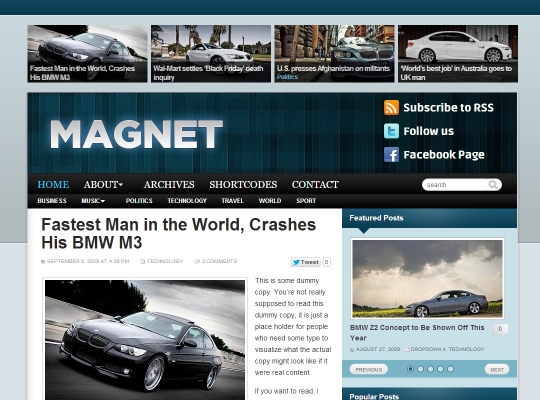
Task: Open the ARCHIVES menu item
Action: [x=169, y=185]
